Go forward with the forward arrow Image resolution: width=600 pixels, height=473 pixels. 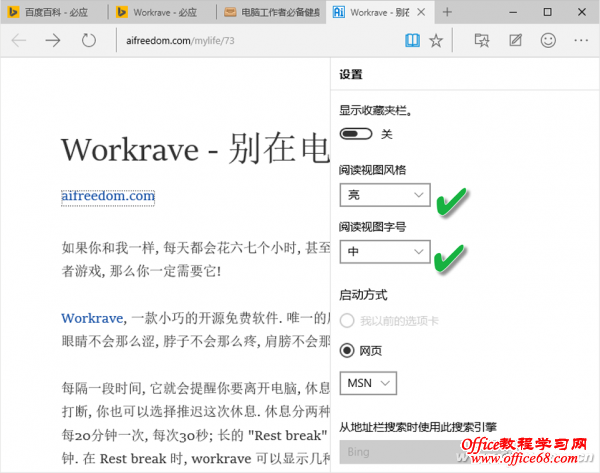coord(53,40)
